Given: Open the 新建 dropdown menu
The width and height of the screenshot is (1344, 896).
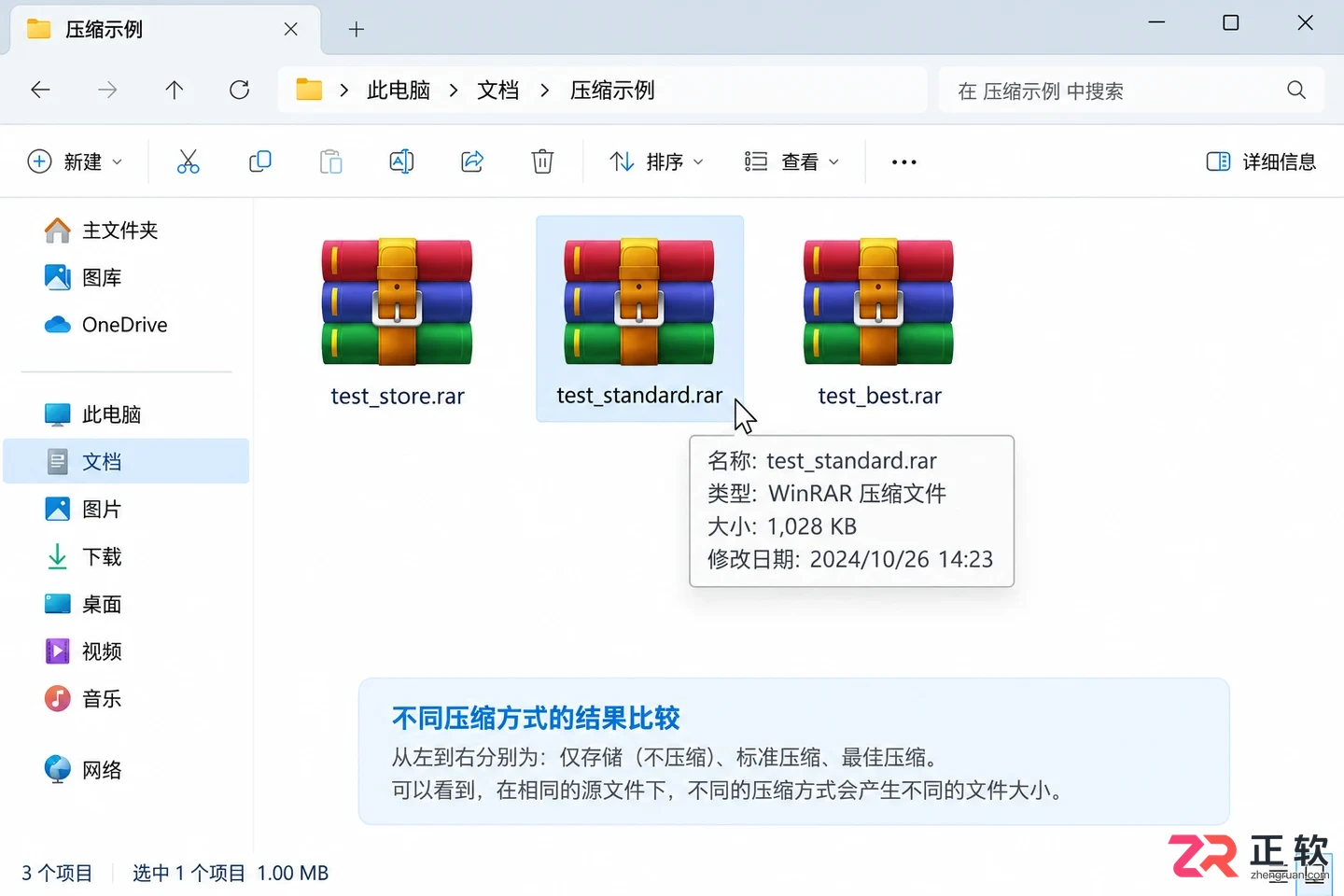Looking at the screenshot, I should tap(76, 161).
